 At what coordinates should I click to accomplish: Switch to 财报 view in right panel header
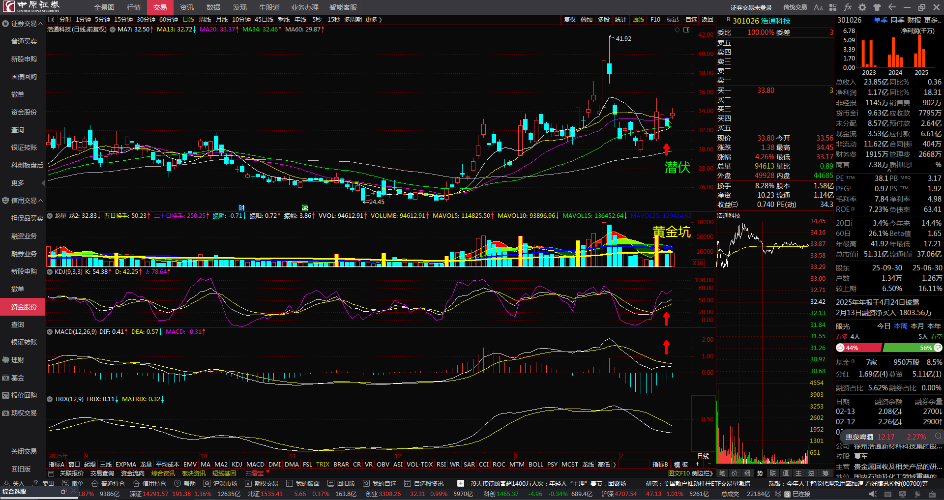click(913, 20)
